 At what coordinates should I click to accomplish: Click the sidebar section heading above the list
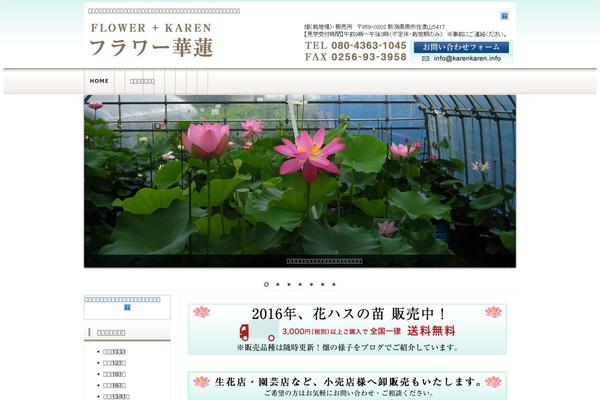[x=127, y=333]
